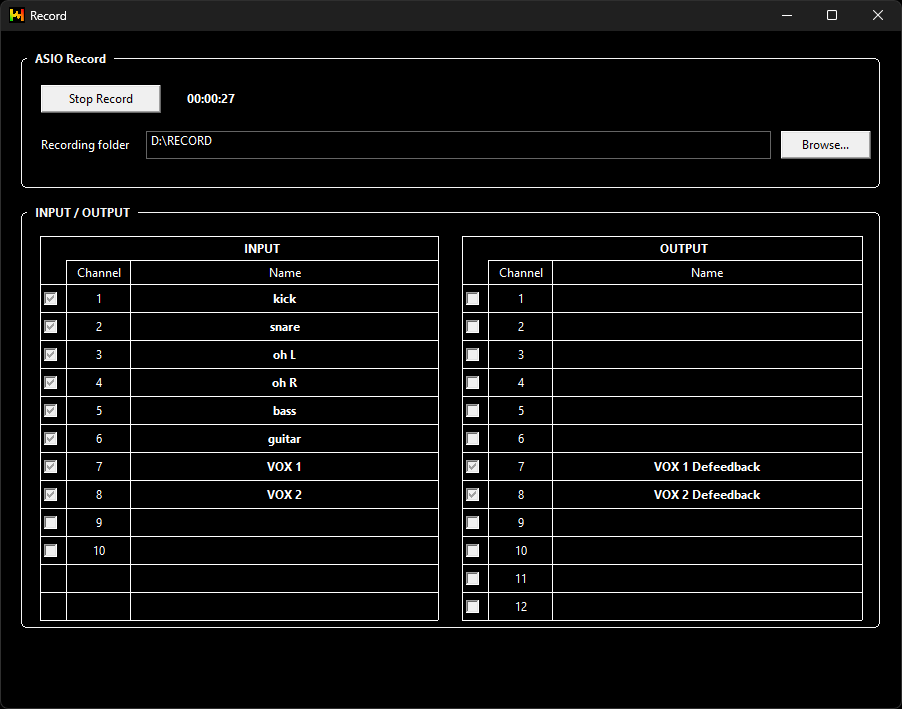Click the Recording folder path field

[458, 145]
